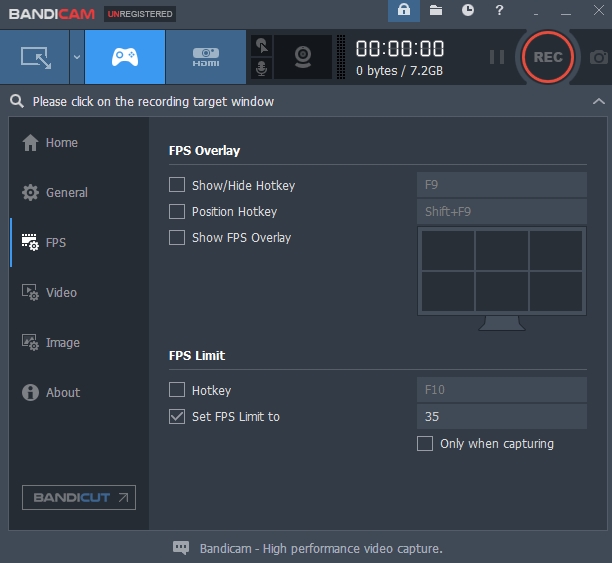Click the Bandicam logo
This screenshot has width=612, height=563.
pyautogui.click(x=52, y=14)
